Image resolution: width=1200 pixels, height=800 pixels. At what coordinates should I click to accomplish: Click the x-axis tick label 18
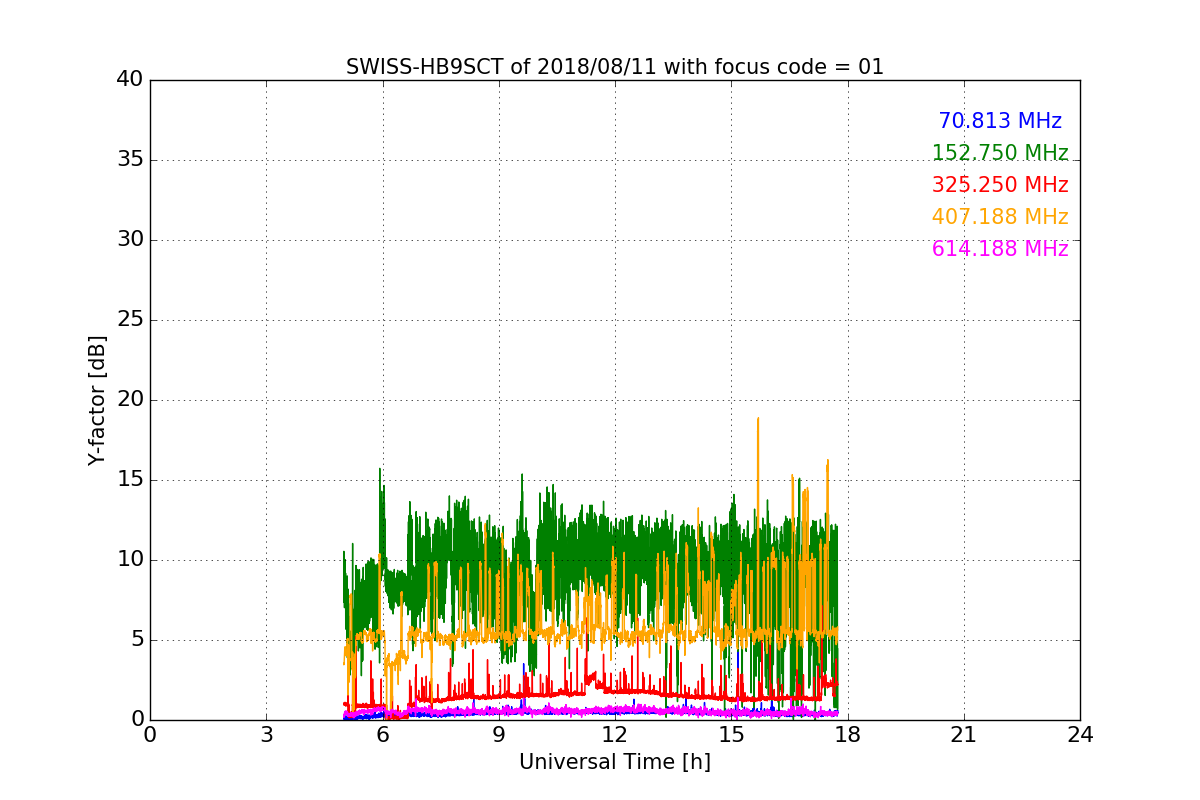848,735
